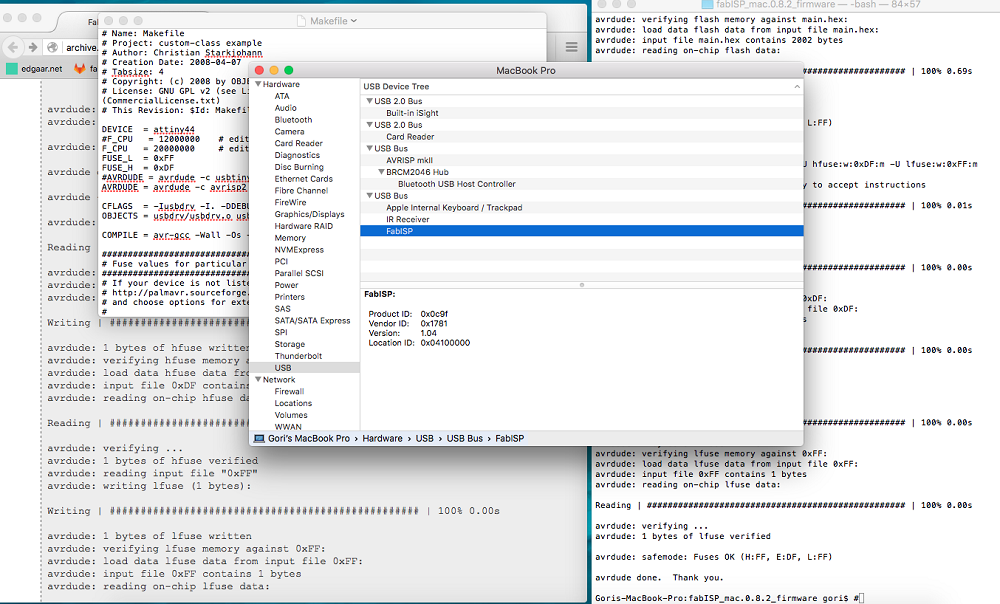Collapse the BRCM2046 Hub node
The width and height of the screenshot is (1000, 604).
[381, 172]
